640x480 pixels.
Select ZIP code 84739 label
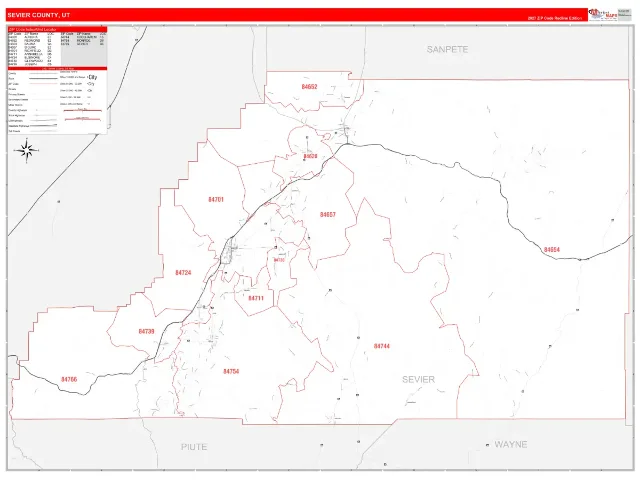click(x=146, y=331)
